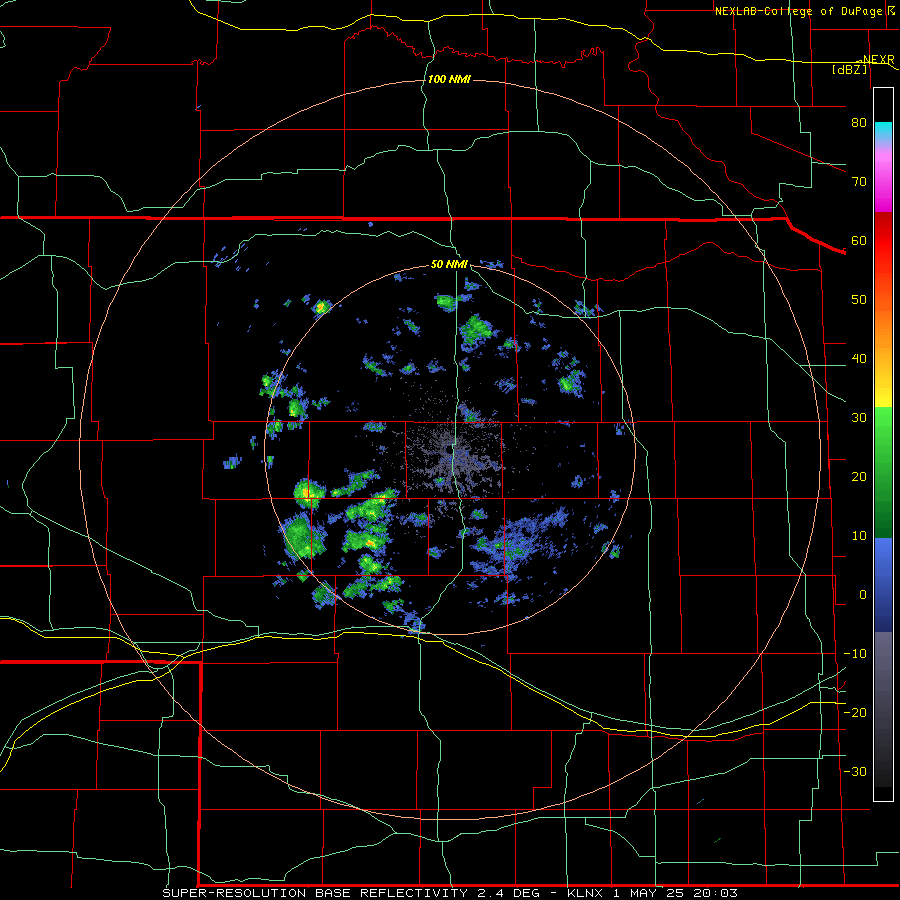Click SUPER-RESOLUTION BASE REFLECTIVITY caption text
The image size is (900, 900).
(x=315, y=893)
